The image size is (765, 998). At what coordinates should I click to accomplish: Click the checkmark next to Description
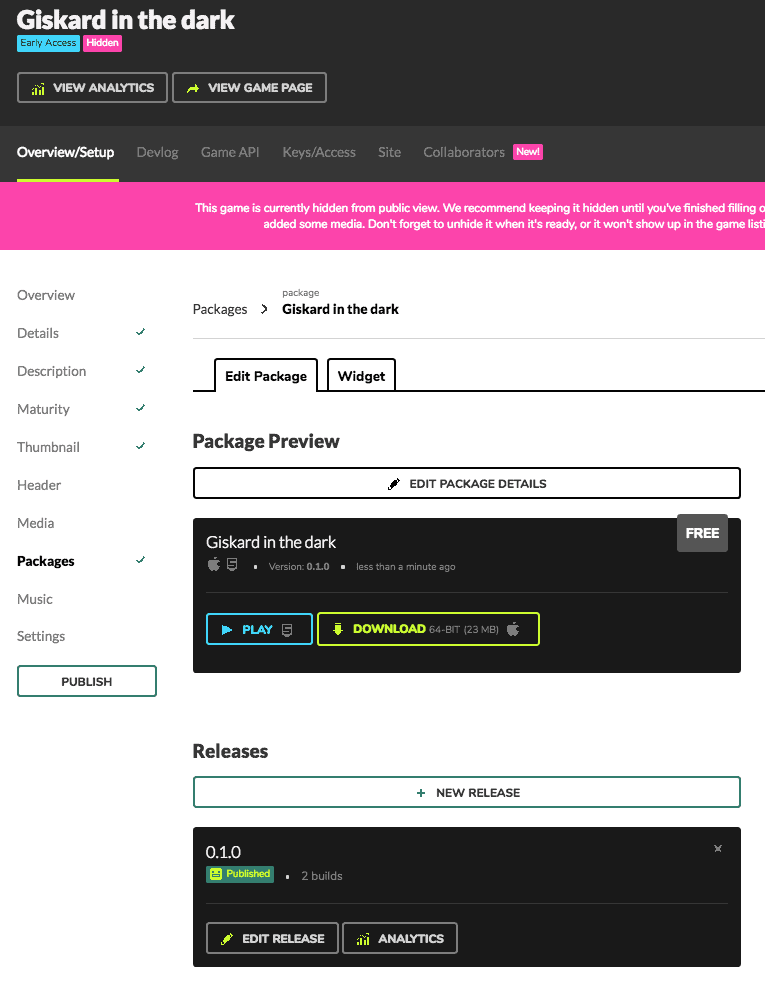point(141,370)
